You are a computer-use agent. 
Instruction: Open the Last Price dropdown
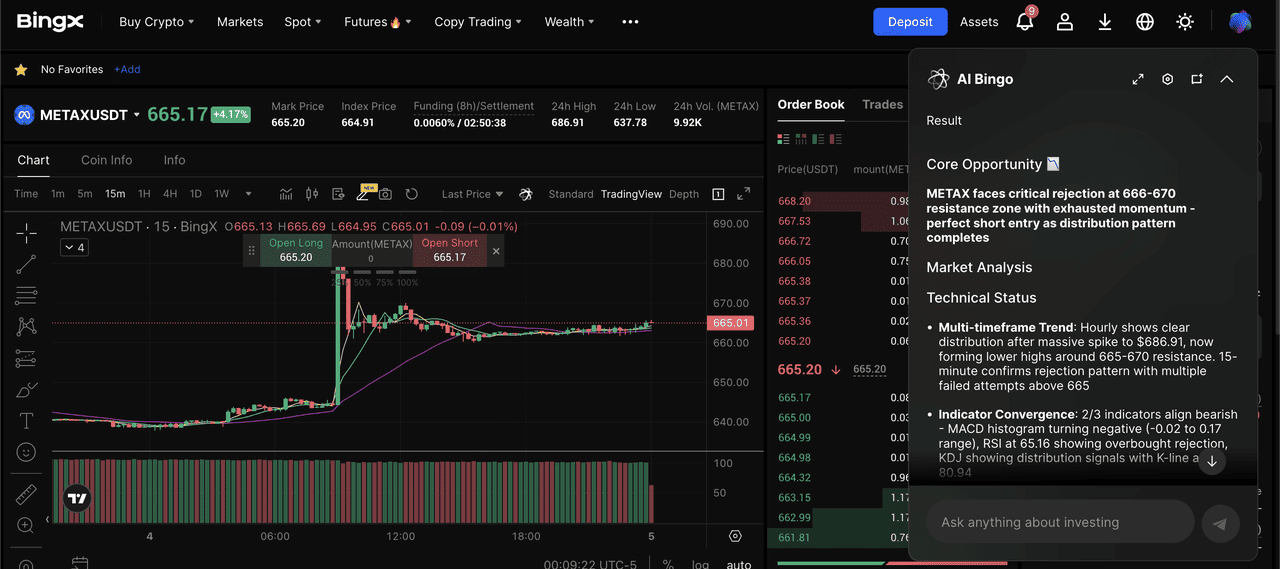click(x=472, y=194)
